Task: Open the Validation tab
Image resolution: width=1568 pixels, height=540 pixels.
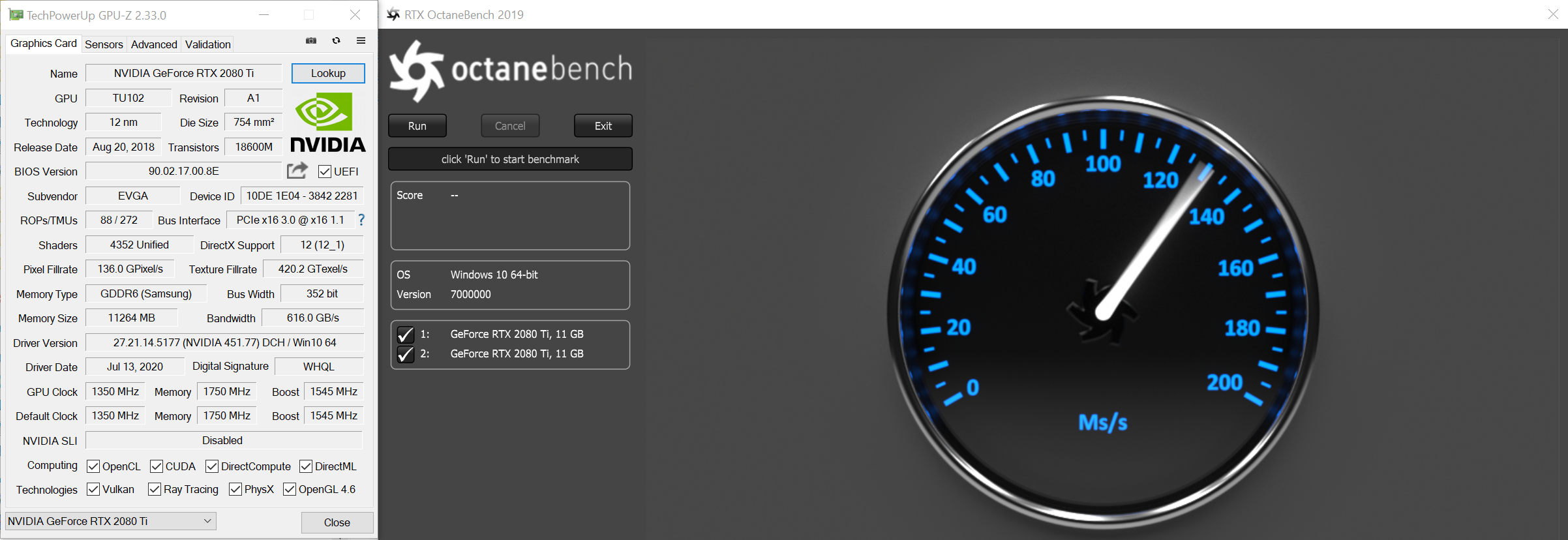Action: point(208,44)
